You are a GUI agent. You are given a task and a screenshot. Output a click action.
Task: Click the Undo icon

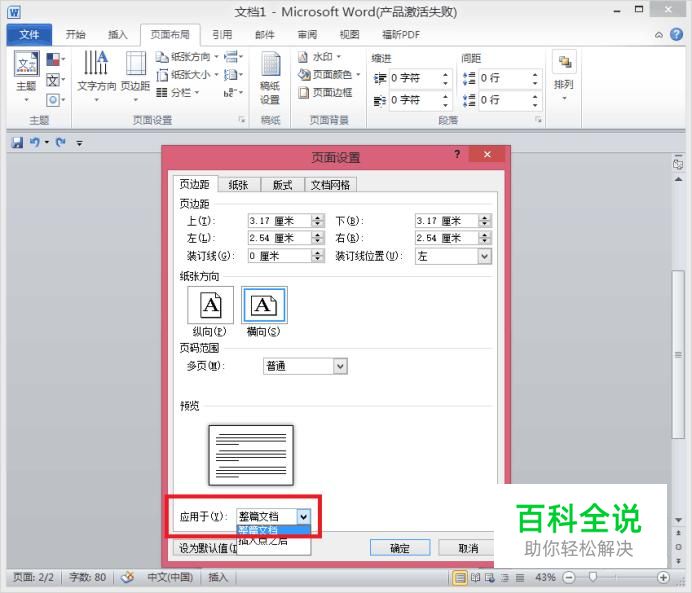(34, 143)
